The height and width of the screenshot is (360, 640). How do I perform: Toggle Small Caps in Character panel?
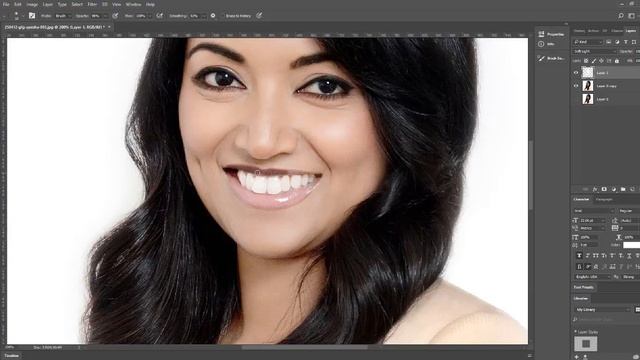[x=604, y=256]
